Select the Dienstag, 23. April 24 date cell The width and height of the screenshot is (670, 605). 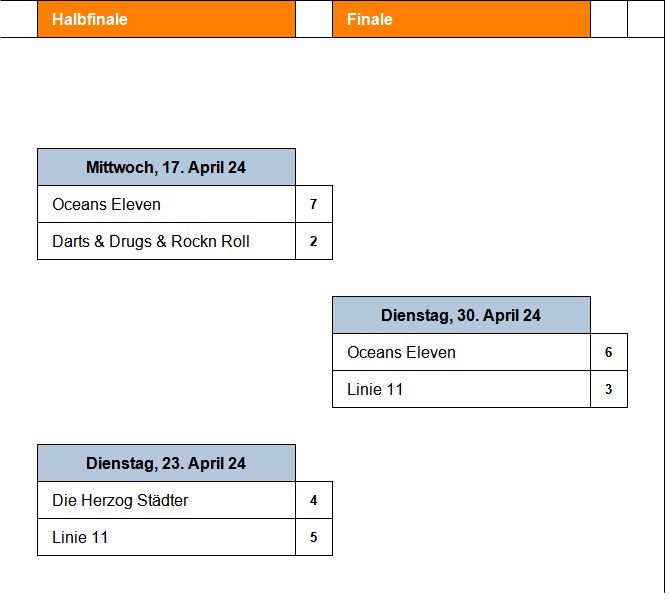tap(166, 463)
